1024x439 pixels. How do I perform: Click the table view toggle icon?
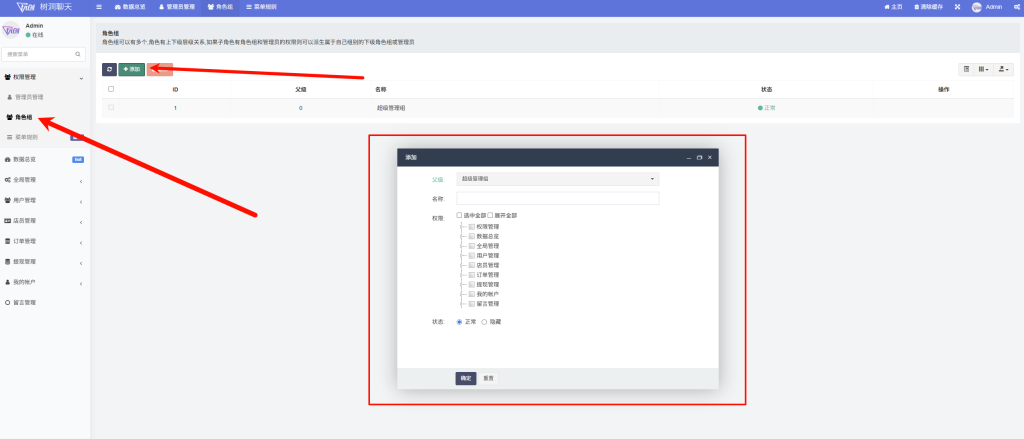pyautogui.click(x=966, y=69)
